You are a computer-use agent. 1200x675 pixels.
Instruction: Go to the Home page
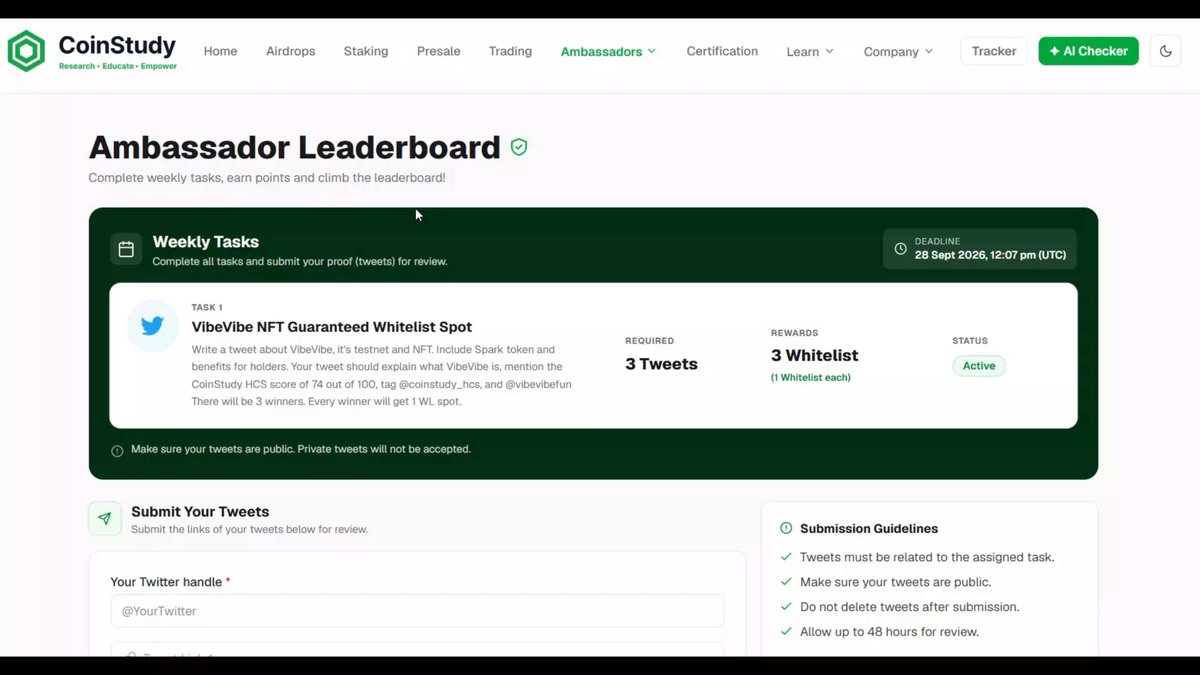221,51
